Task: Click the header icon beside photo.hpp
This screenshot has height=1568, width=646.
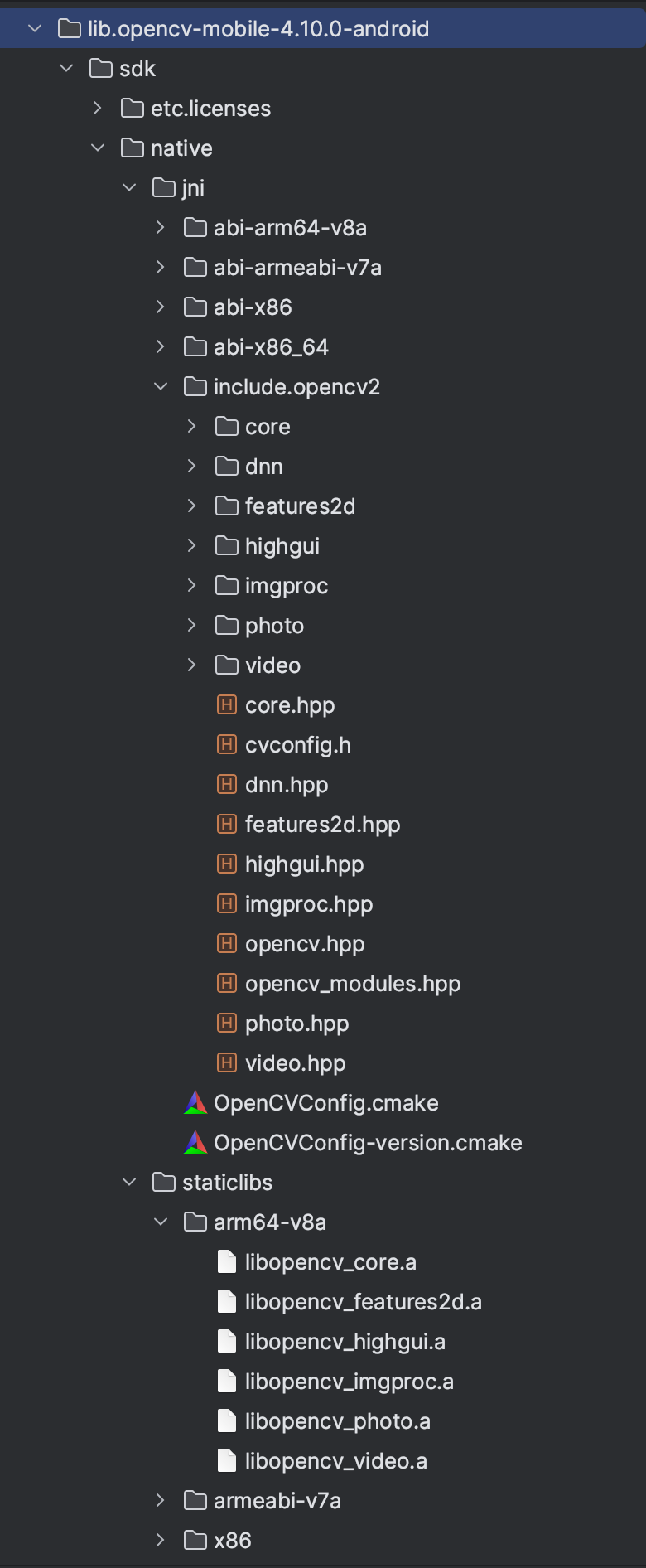Action: (227, 1023)
